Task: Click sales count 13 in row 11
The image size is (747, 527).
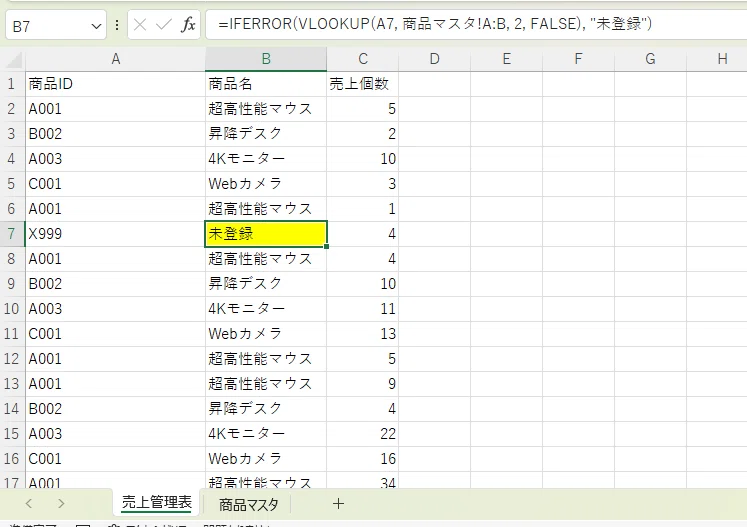Action: (363, 334)
